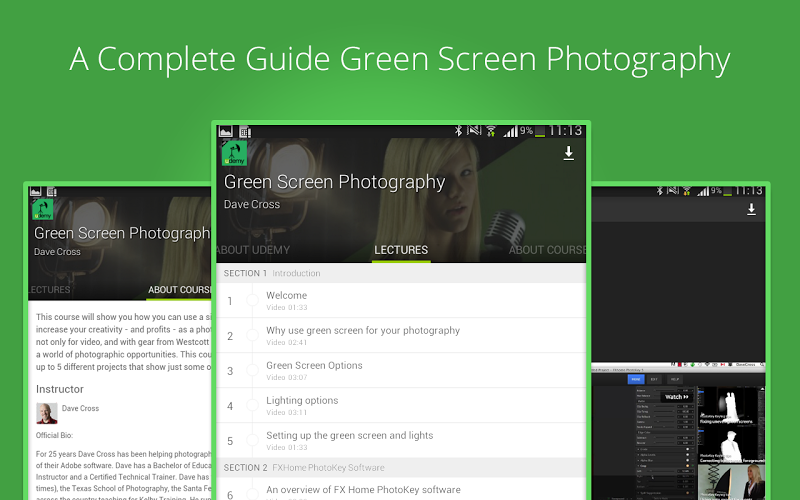
Task: Tap Video 03:07 duration label
Action: [286, 378]
